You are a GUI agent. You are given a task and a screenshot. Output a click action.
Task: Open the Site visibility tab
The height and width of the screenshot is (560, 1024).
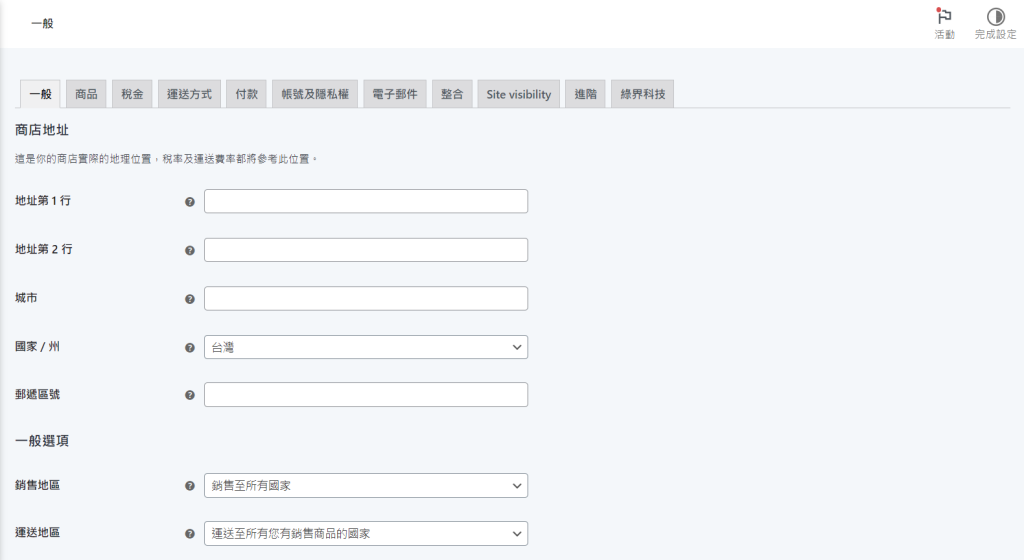click(x=519, y=94)
